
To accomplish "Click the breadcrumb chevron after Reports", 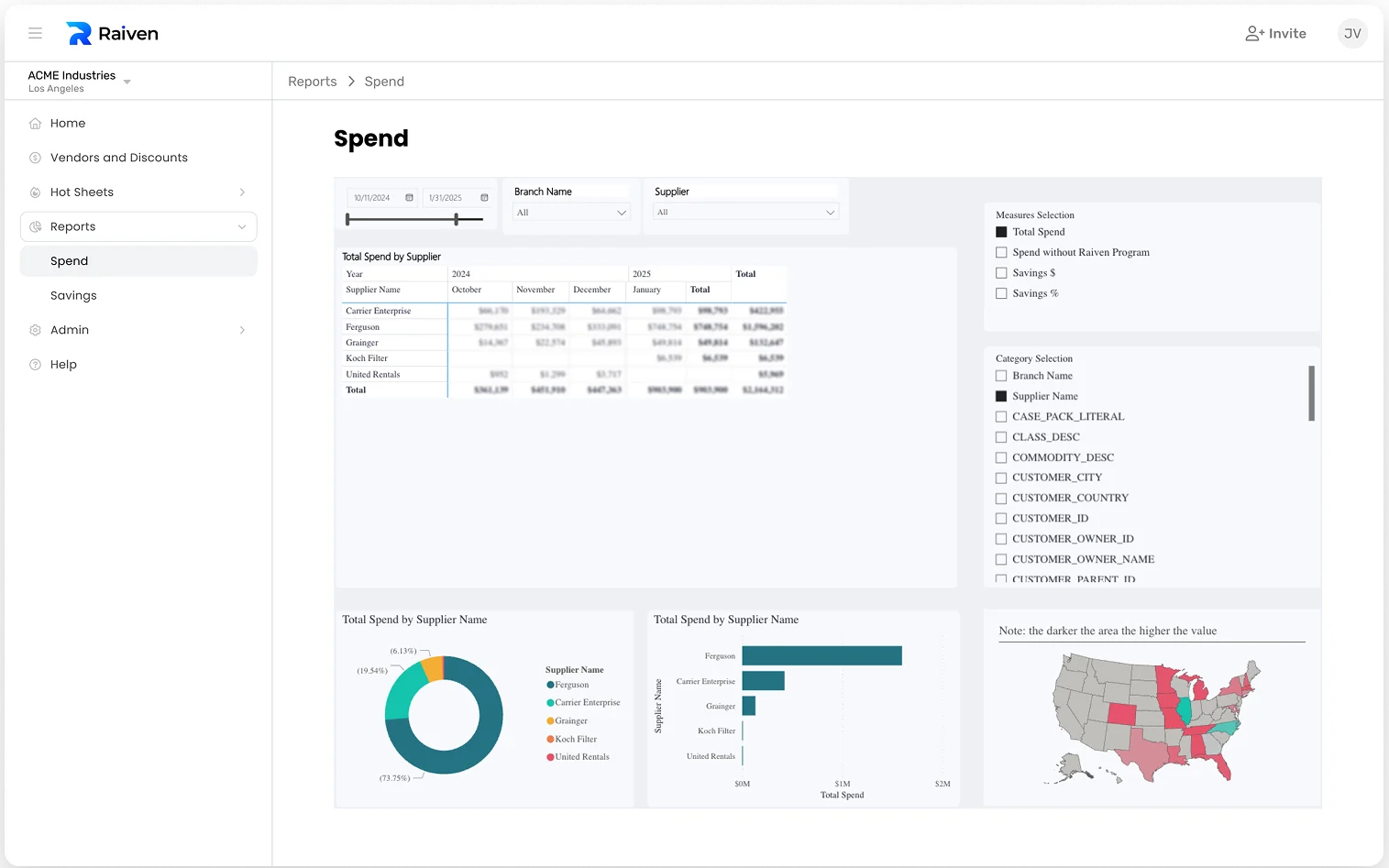I will (x=351, y=82).
